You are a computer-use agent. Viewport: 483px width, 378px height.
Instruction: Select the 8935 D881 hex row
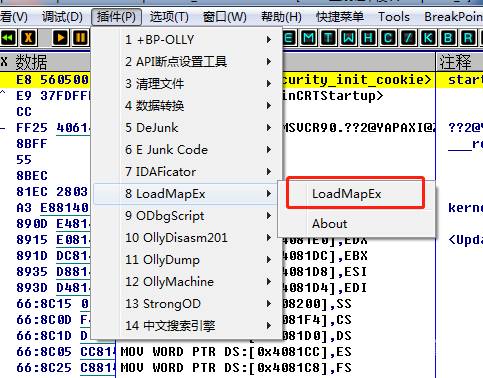pos(53,272)
